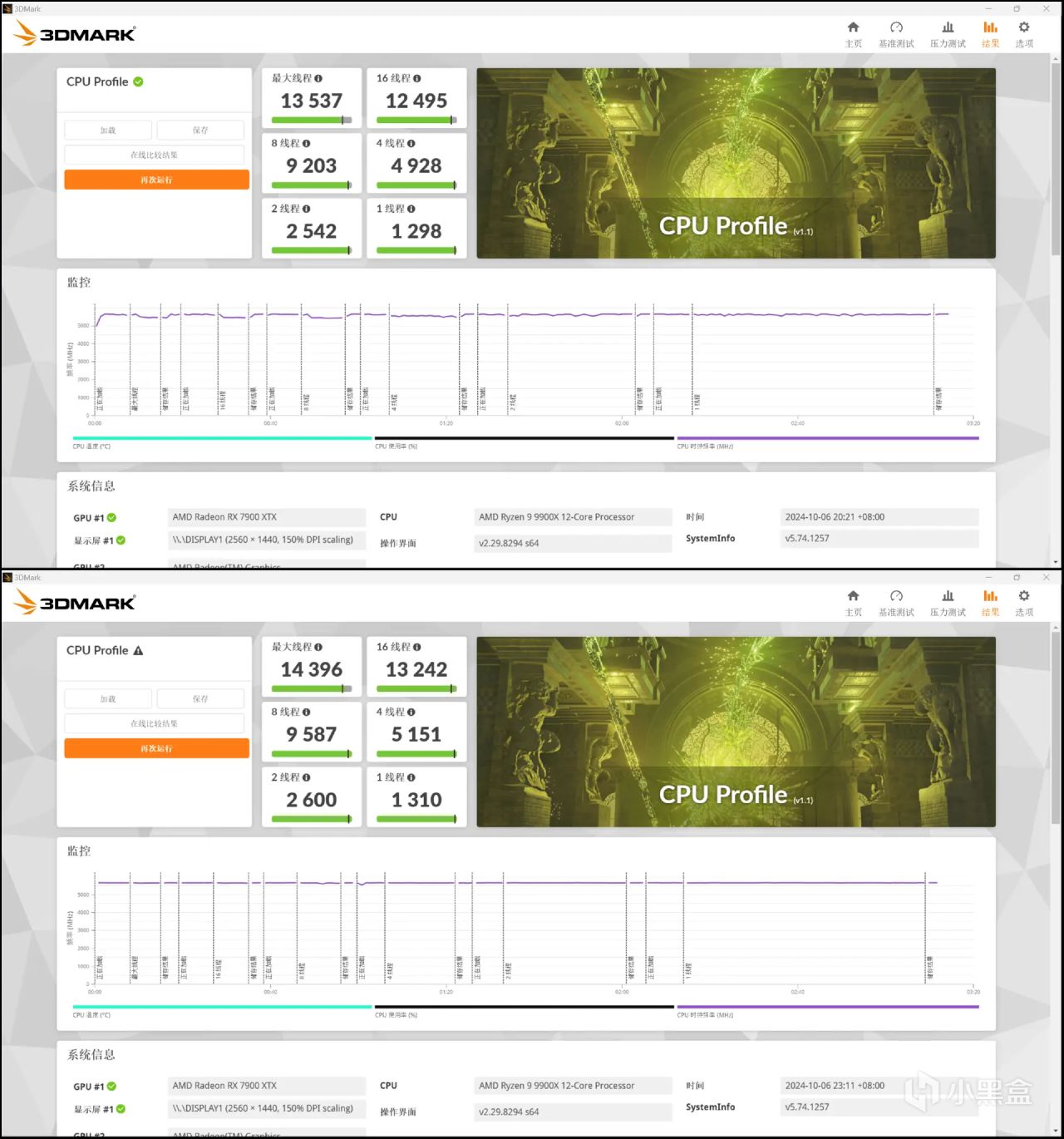This screenshot has height=1139, width=1064.
Task: Click 保存 button in lower 3DMark window
Action: (x=200, y=699)
